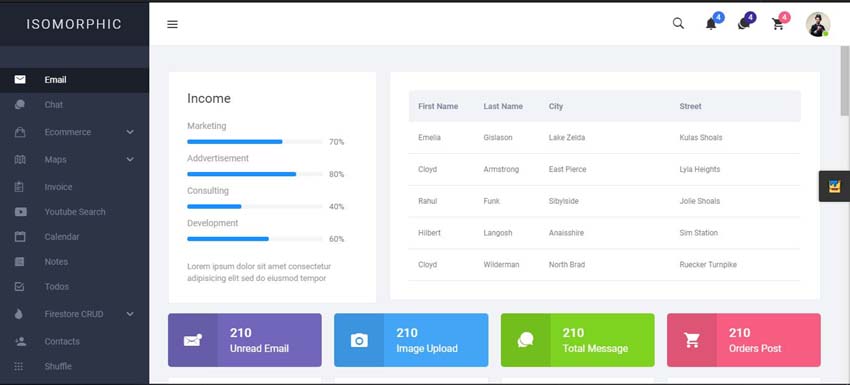The width and height of the screenshot is (850, 385).
Task: Click the Shuffle grid icon
Action: (x=19, y=366)
